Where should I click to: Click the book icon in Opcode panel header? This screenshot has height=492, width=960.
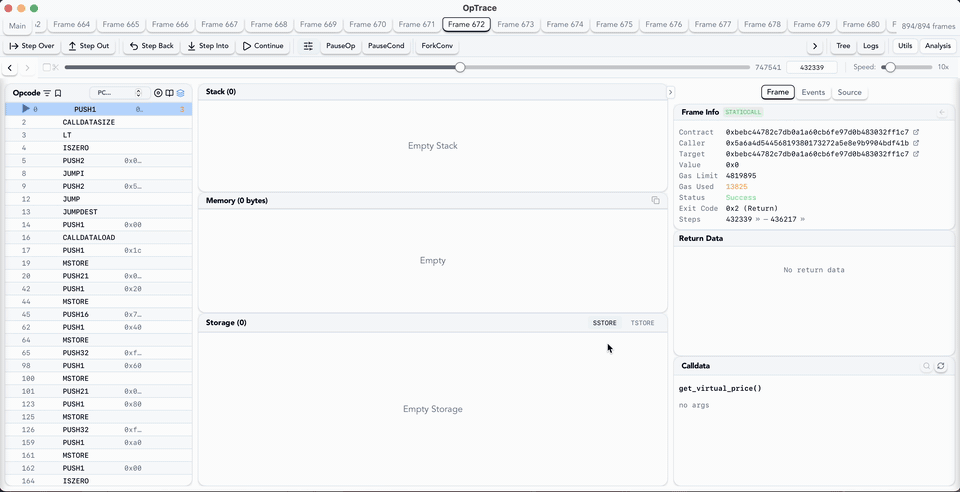click(x=169, y=93)
